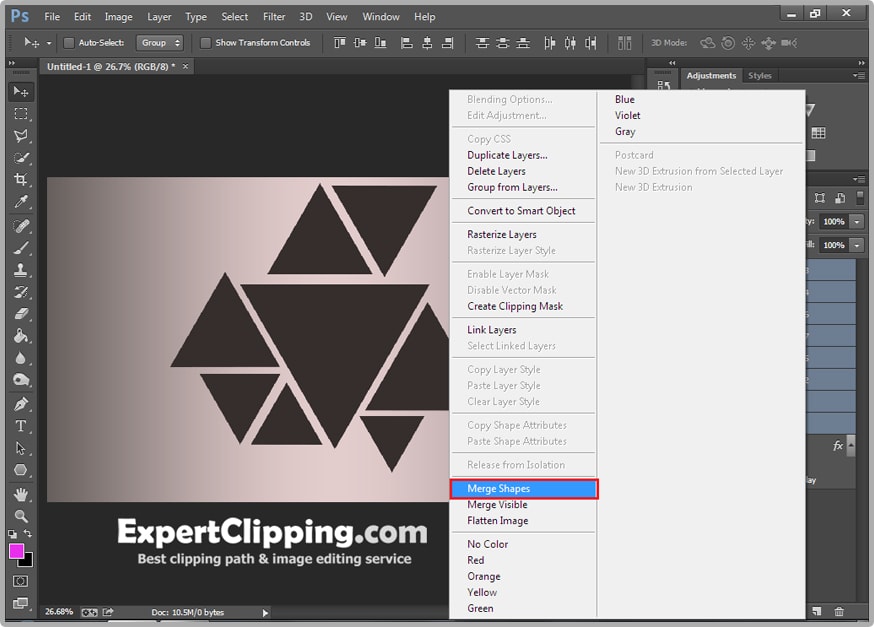Open the Fill 100% dropdown arrow
874x627 pixels.
[x=856, y=245]
